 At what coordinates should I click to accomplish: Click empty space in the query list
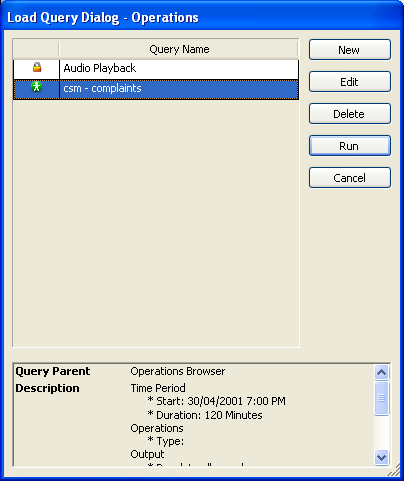tap(156, 223)
